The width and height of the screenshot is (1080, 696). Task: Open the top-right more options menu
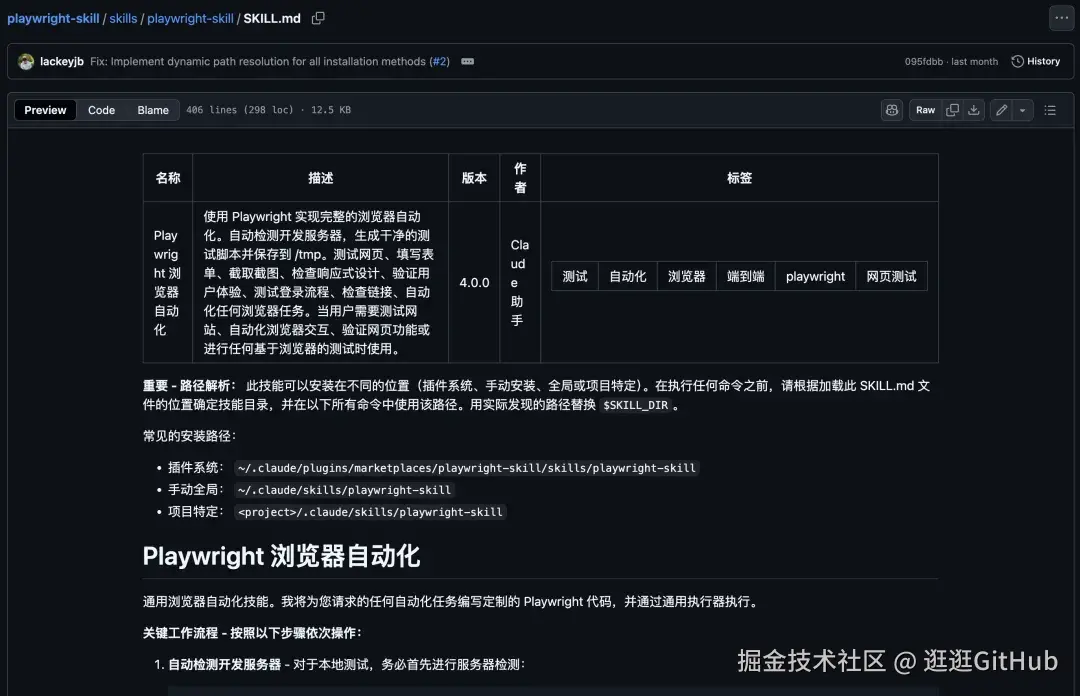coord(1062,18)
